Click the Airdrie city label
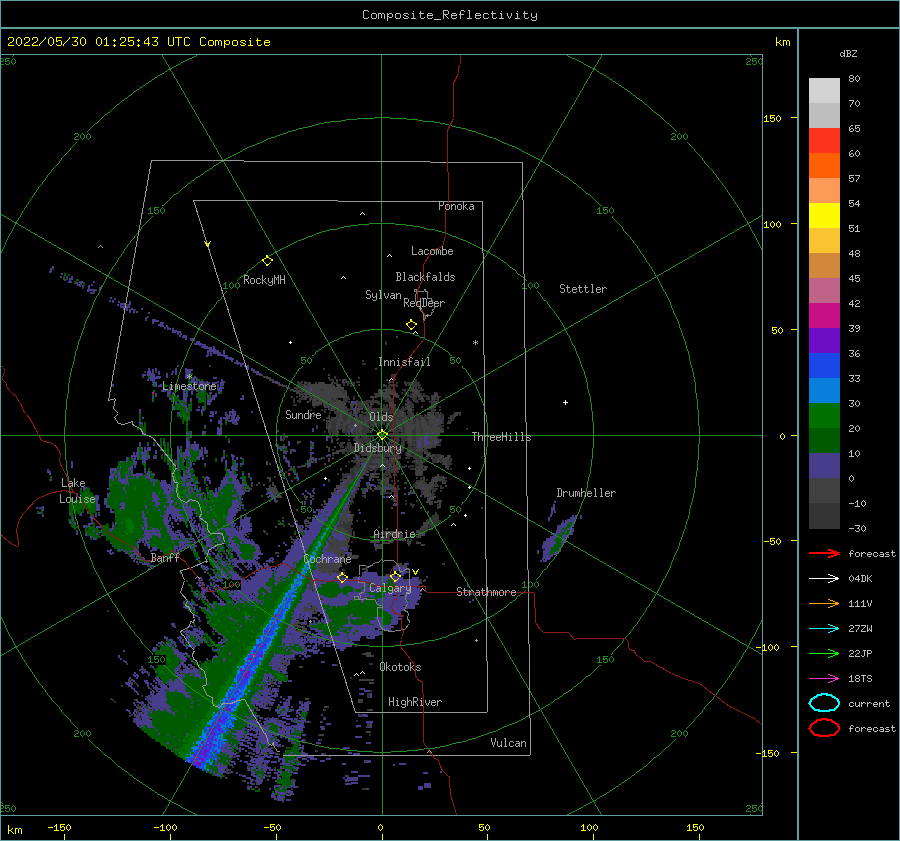 tap(394, 534)
